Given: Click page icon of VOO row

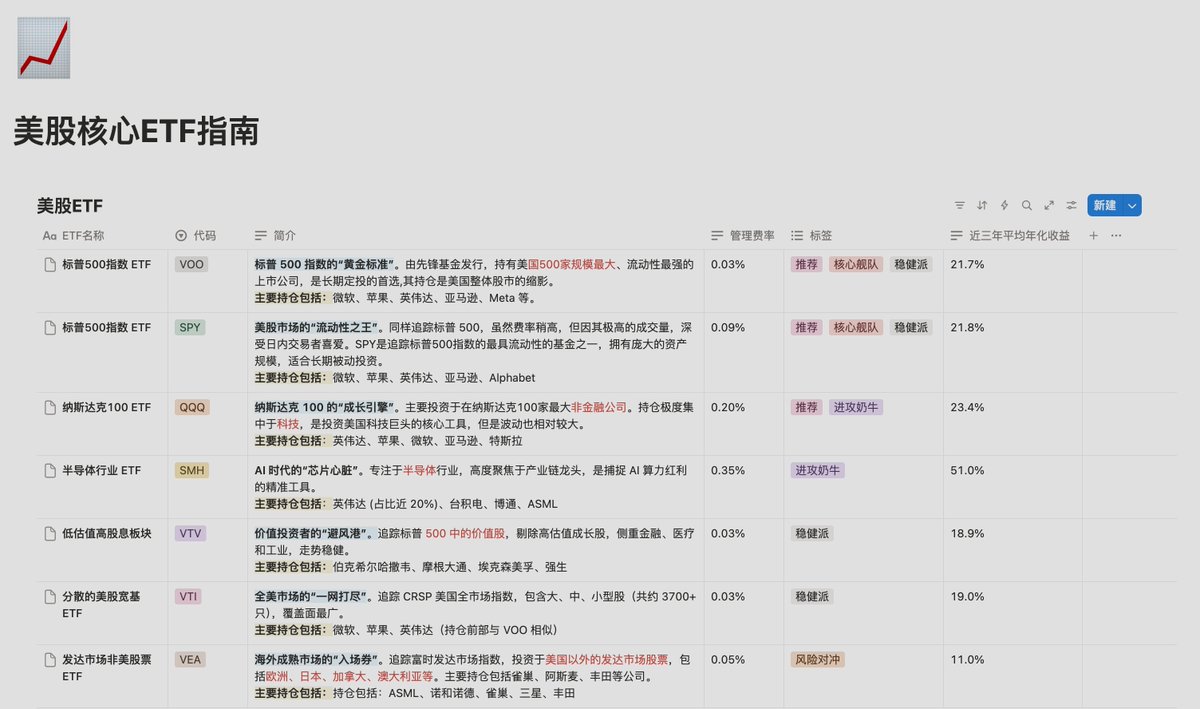Looking at the screenshot, I should tap(50, 265).
